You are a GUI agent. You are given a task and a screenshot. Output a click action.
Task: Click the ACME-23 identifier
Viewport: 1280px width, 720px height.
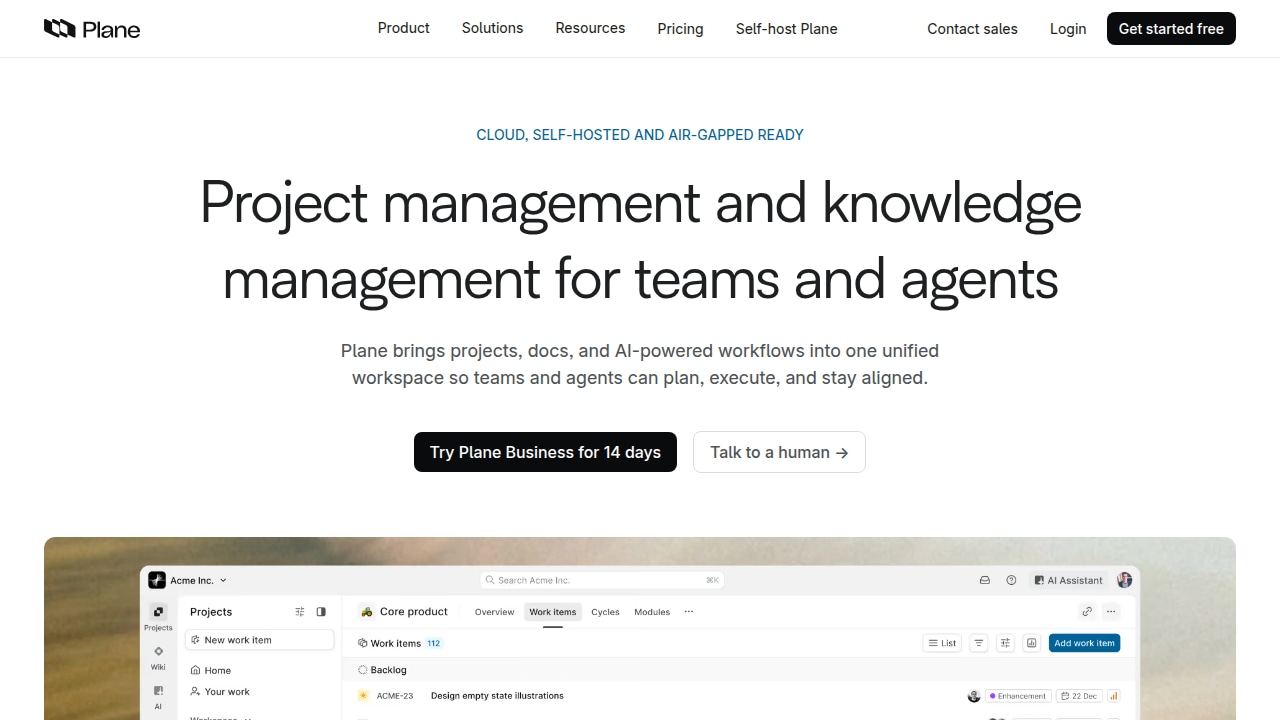click(395, 696)
